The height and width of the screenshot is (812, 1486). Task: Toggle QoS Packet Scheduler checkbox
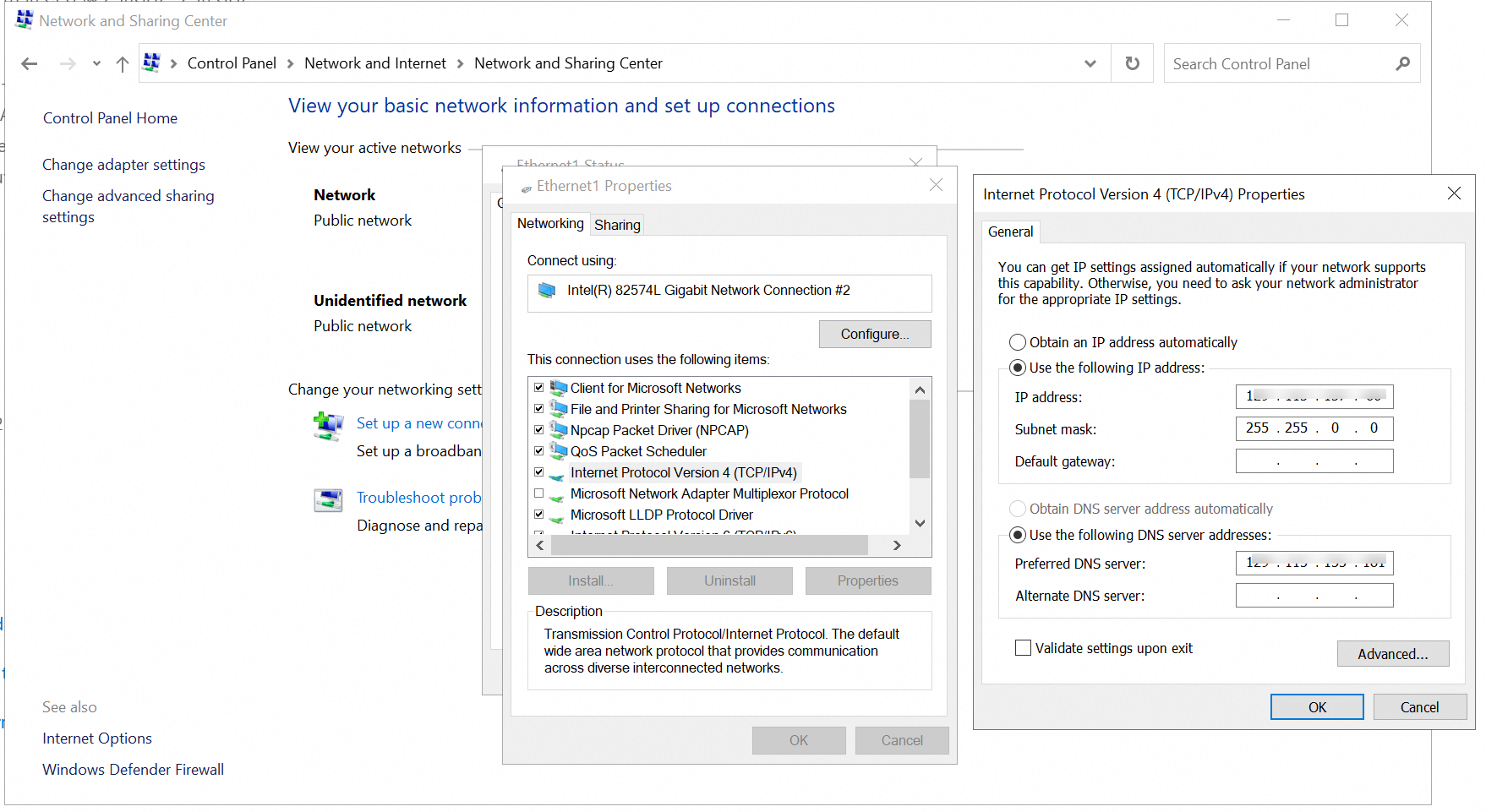point(538,451)
